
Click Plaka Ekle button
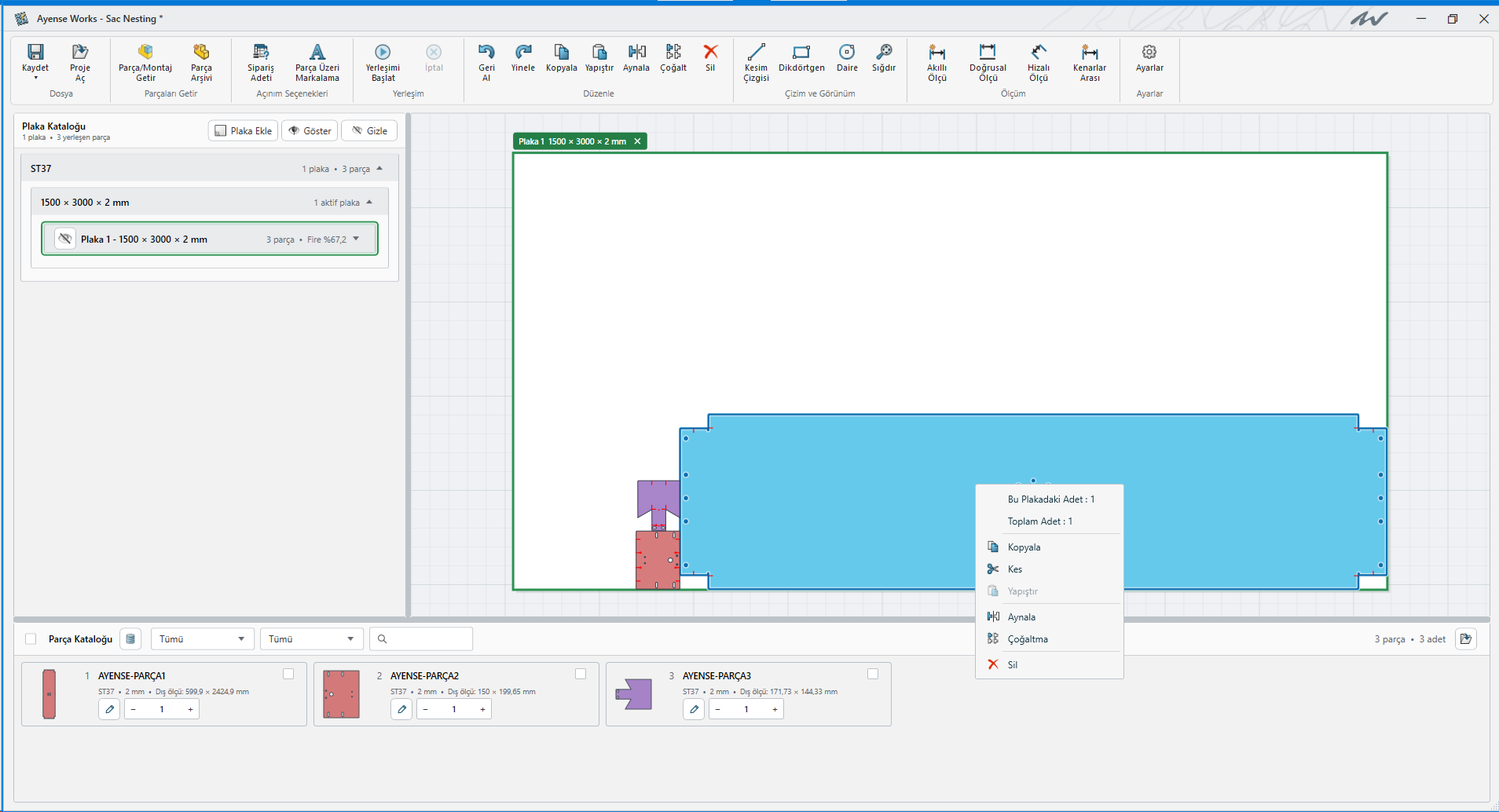[244, 130]
